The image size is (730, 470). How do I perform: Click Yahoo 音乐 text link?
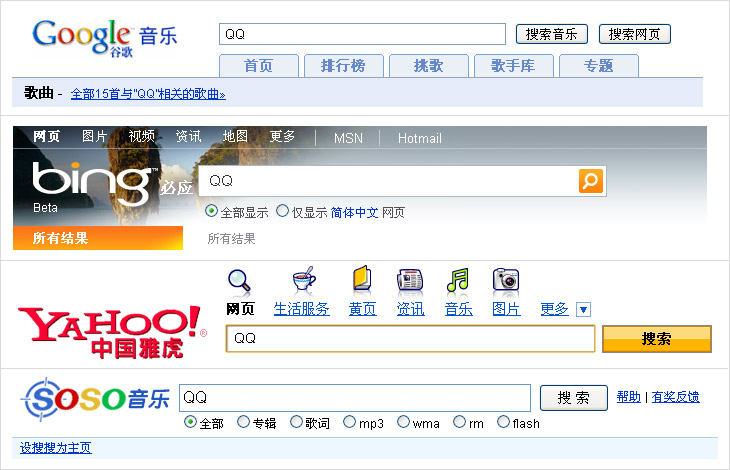[459, 309]
